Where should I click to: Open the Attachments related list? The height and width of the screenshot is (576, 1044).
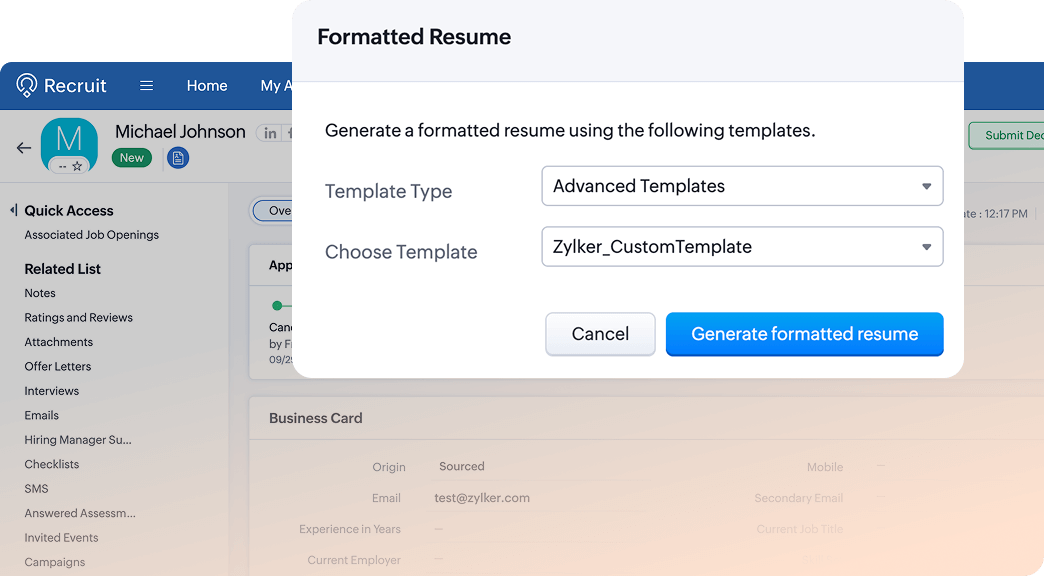tap(58, 341)
